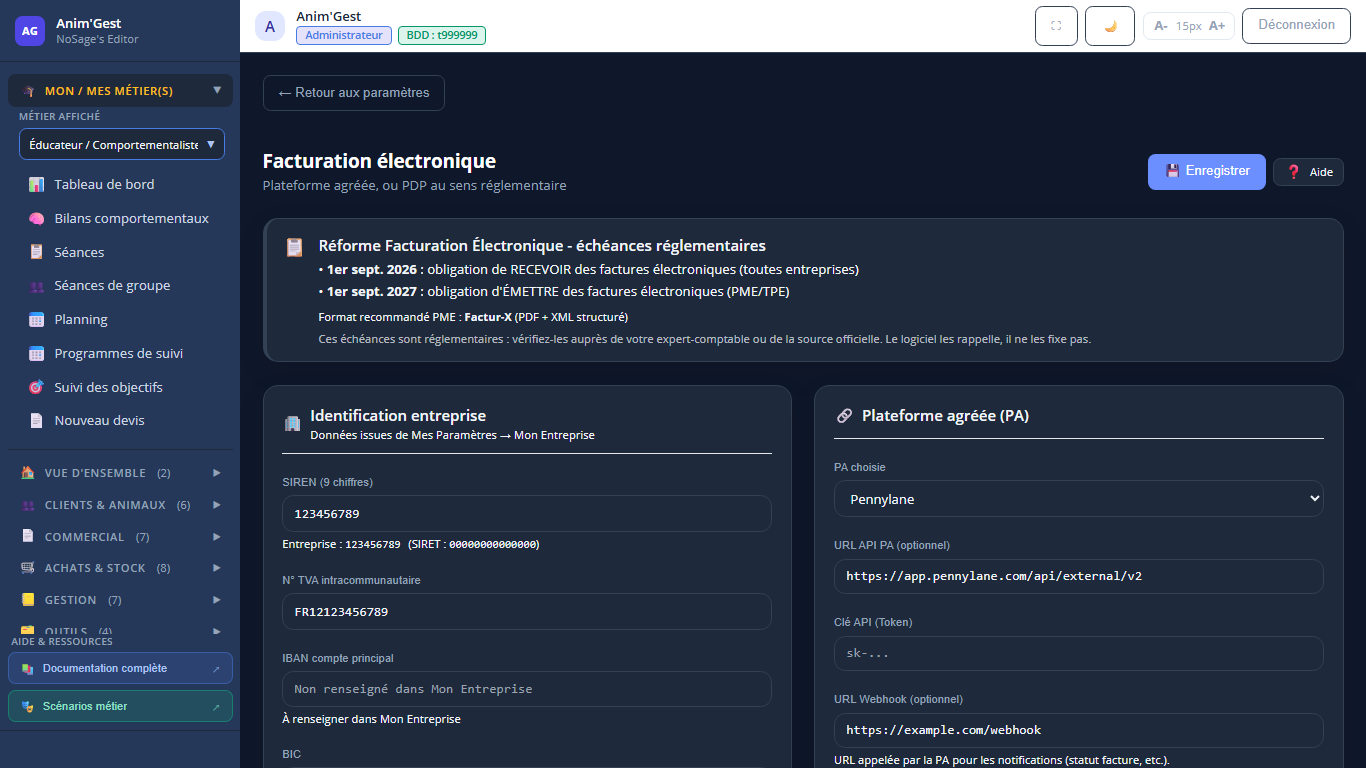Decrease font size with A- button

point(1161,26)
